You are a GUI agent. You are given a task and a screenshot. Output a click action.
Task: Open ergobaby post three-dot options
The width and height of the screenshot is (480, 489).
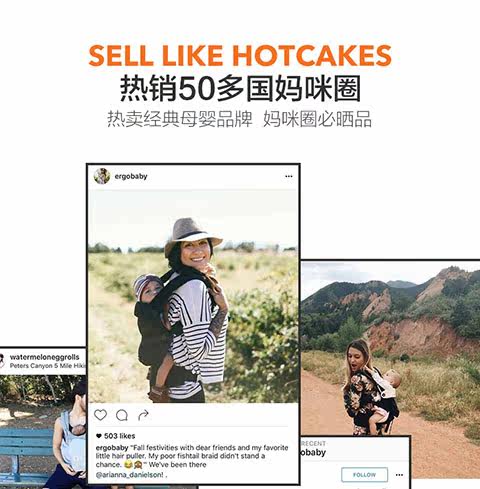point(289,176)
